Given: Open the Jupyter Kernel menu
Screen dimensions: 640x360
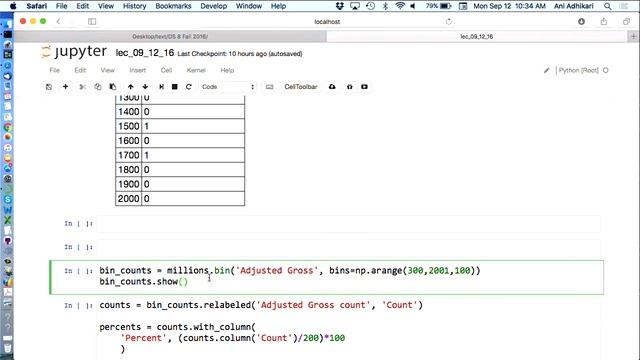Looking at the screenshot, I should point(196,70).
